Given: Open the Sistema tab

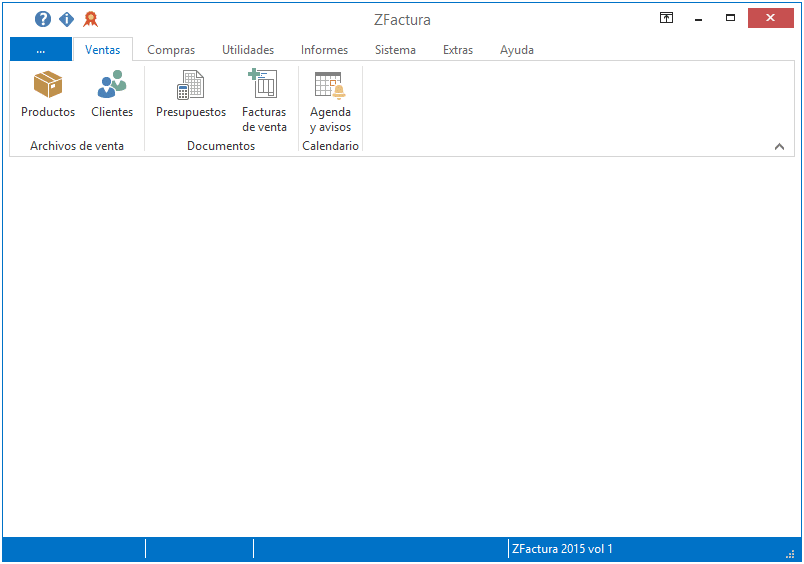Looking at the screenshot, I should [395, 50].
